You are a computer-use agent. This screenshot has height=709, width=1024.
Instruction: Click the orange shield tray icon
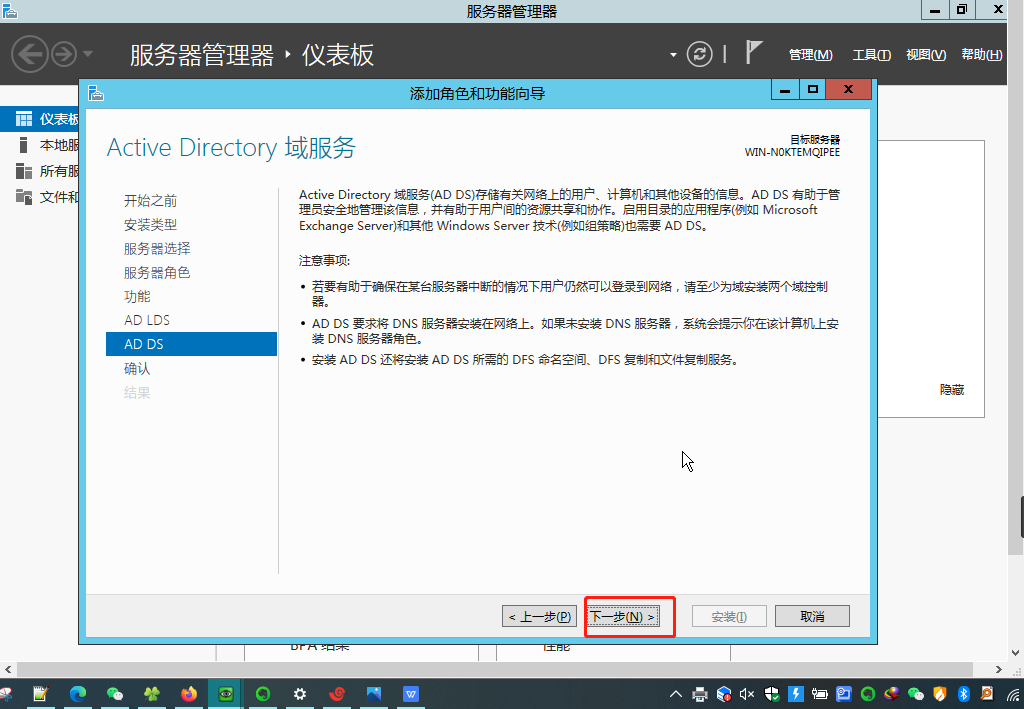(x=939, y=694)
